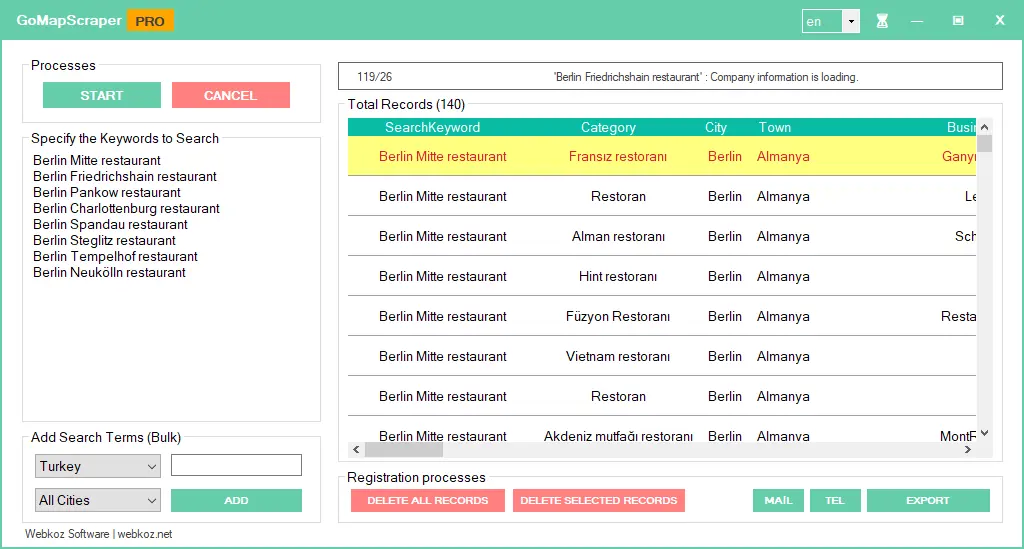Select keyword 'Berlin Friedrichshain restaurant'
The width and height of the screenshot is (1024, 549).
[x=125, y=177]
